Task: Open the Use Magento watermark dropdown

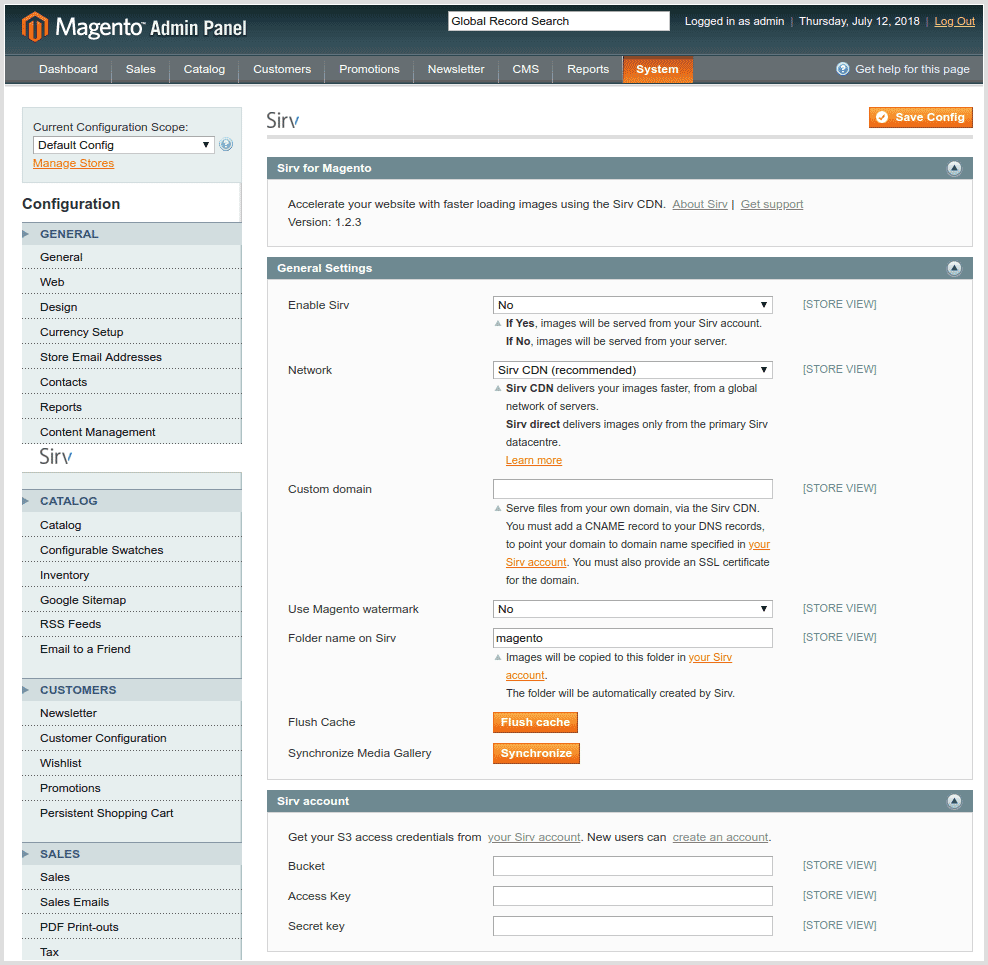Action: click(x=632, y=609)
